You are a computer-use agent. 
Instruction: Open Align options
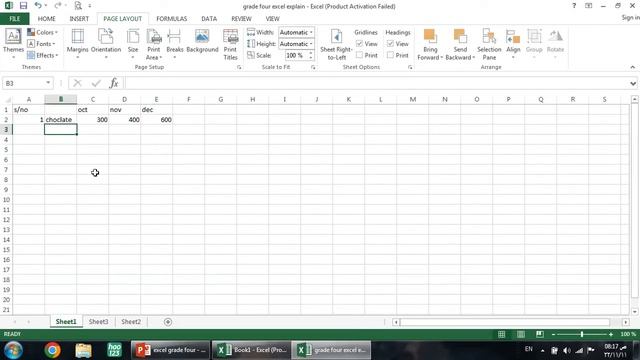tap(513, 44)
